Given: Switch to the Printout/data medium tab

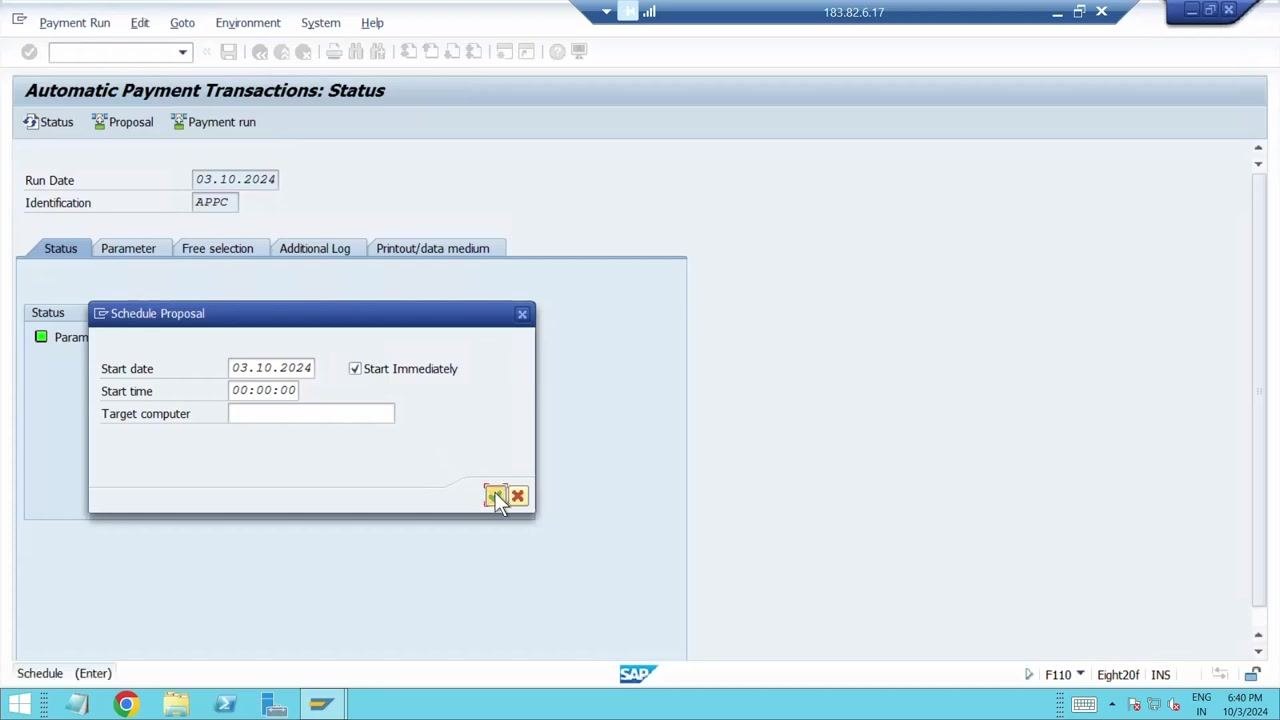Looking at the screenshot, I should [x=433, y=248].
